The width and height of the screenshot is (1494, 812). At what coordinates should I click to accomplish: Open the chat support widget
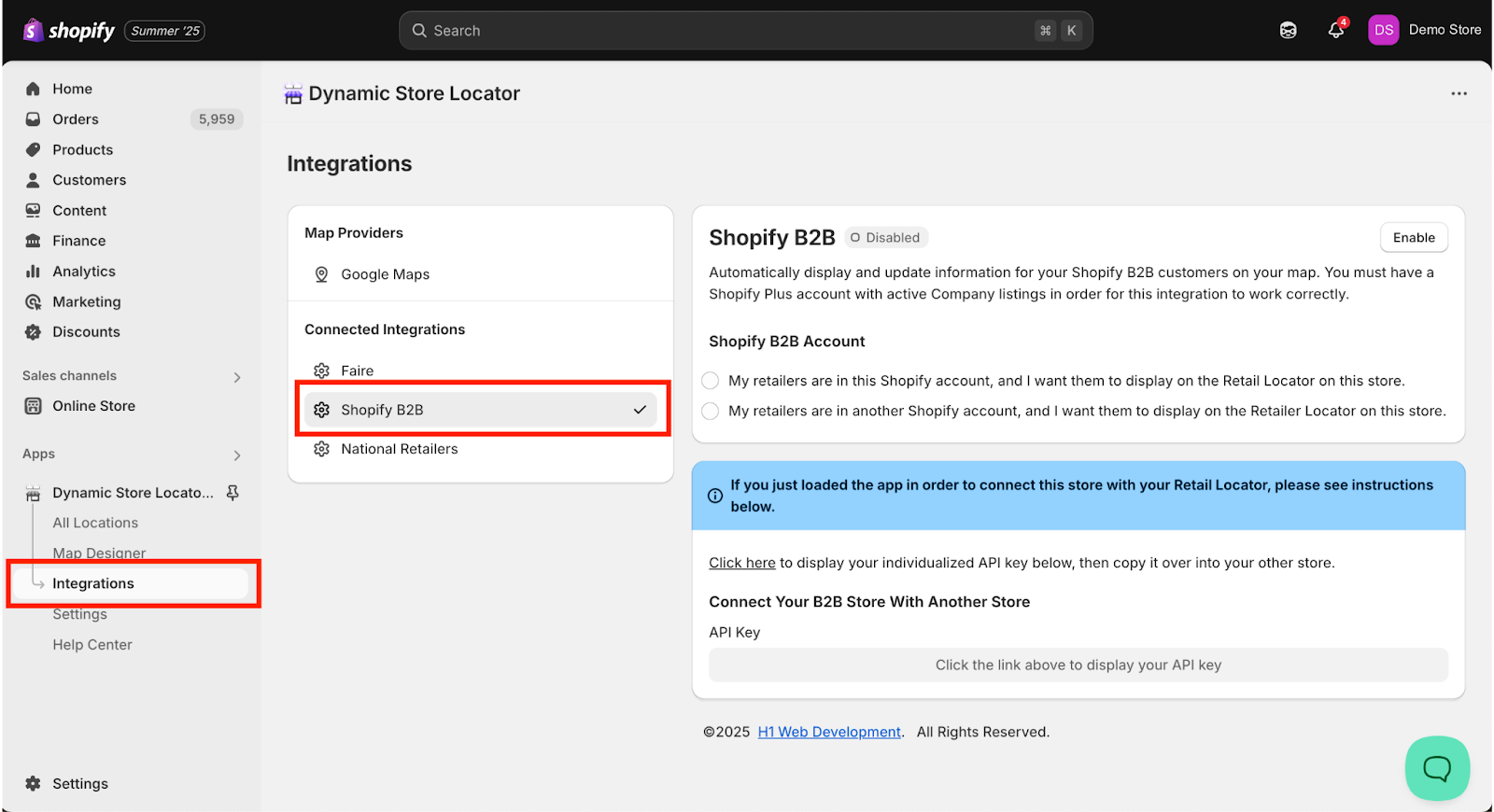pyautogui.click(x=1437, y=768)
